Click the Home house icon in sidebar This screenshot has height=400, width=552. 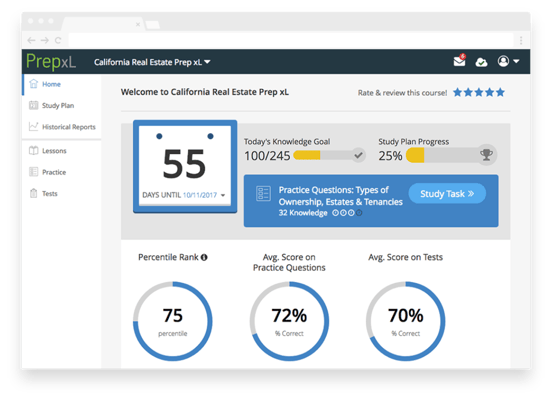click(33, 84)
